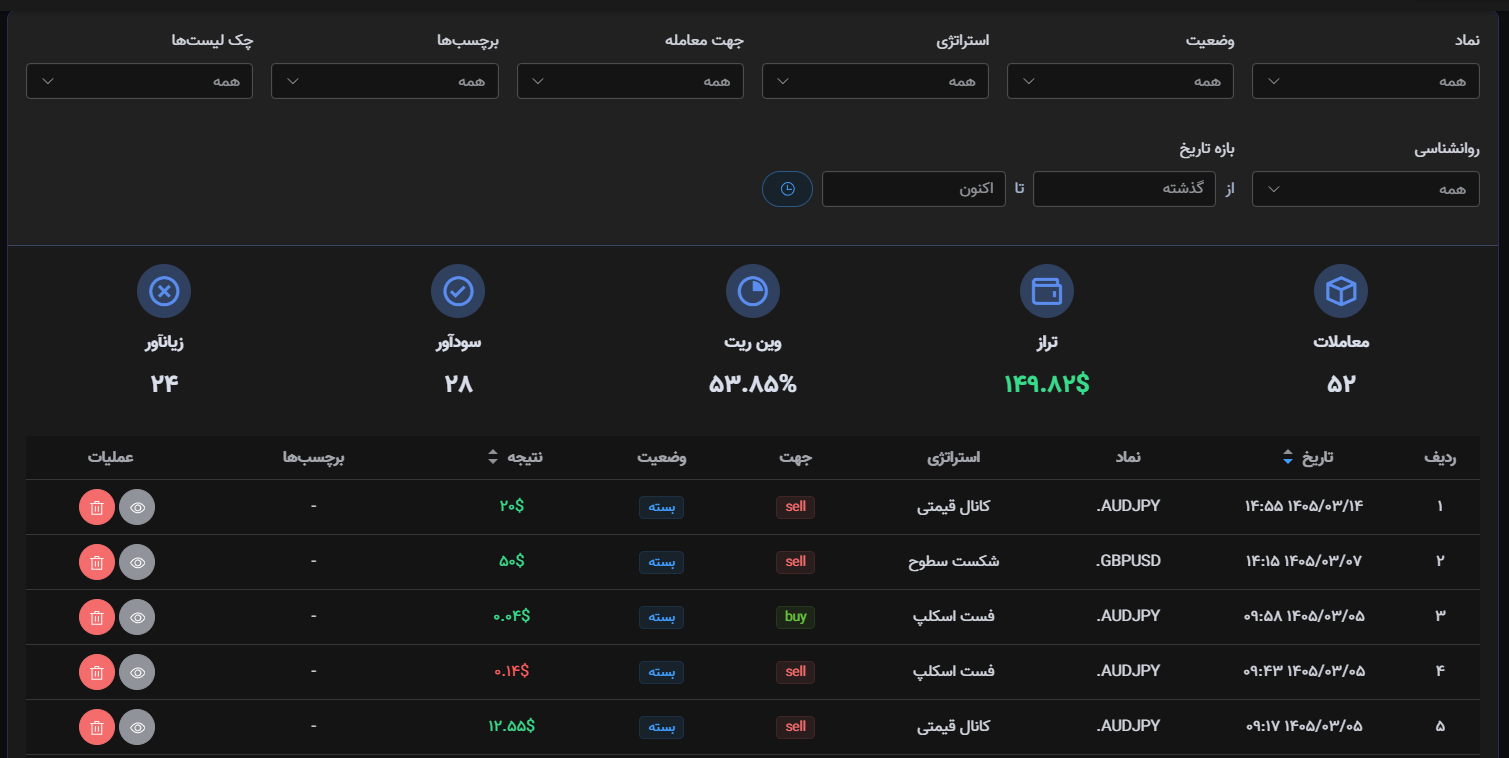The width and height of the screenshot is (1509, 758).
Task: Click the red 0.14$ result
Action: (x=511, y=672)
